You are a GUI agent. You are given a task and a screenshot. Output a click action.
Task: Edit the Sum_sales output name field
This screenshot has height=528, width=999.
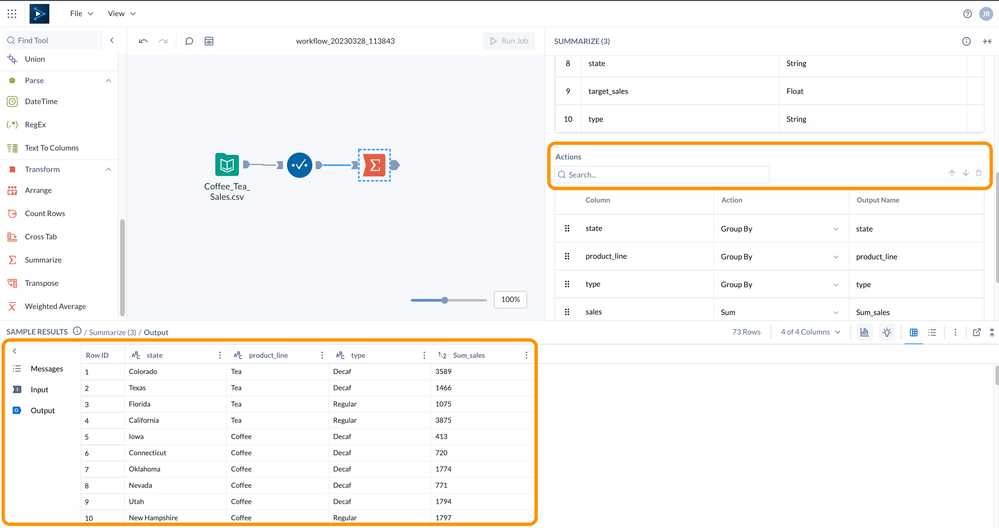pyautogui.click(x=916, y=312)
